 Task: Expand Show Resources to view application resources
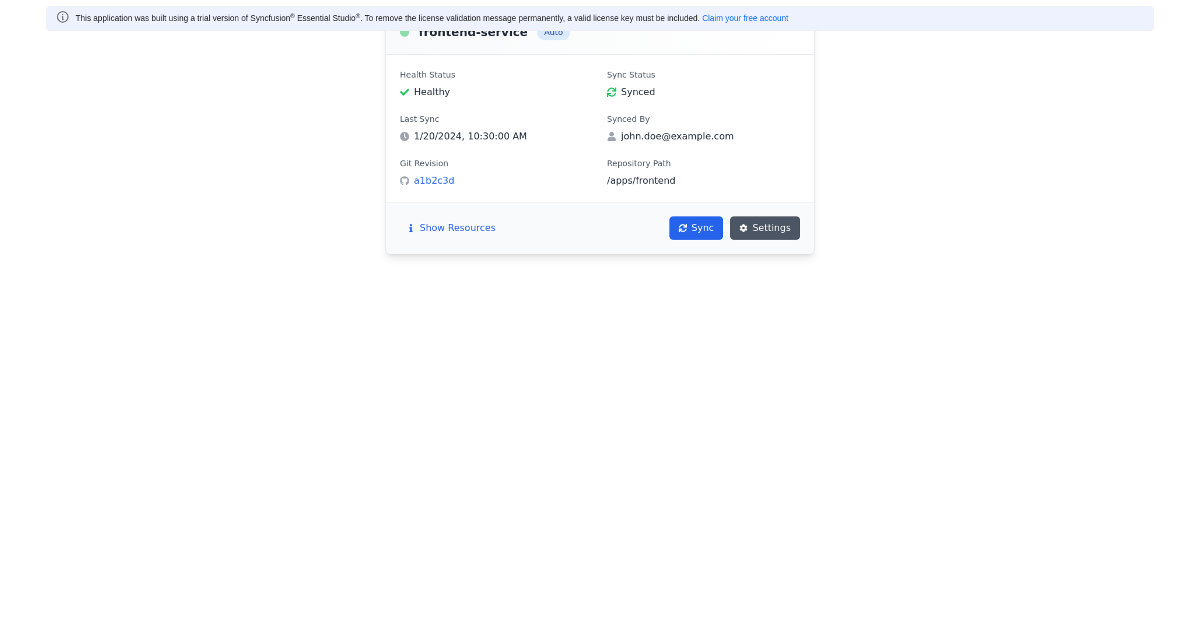click(456, 227)
